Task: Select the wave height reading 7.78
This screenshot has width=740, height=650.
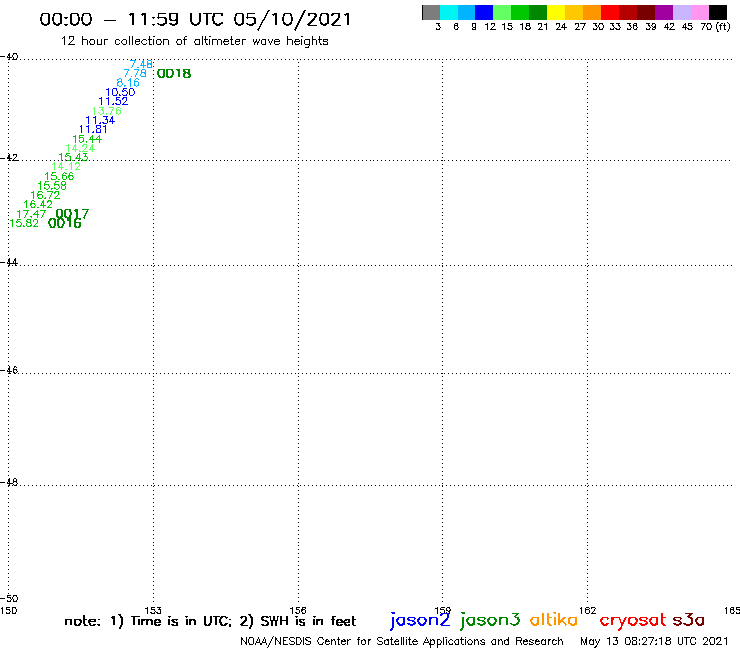Action: point(135,73)
